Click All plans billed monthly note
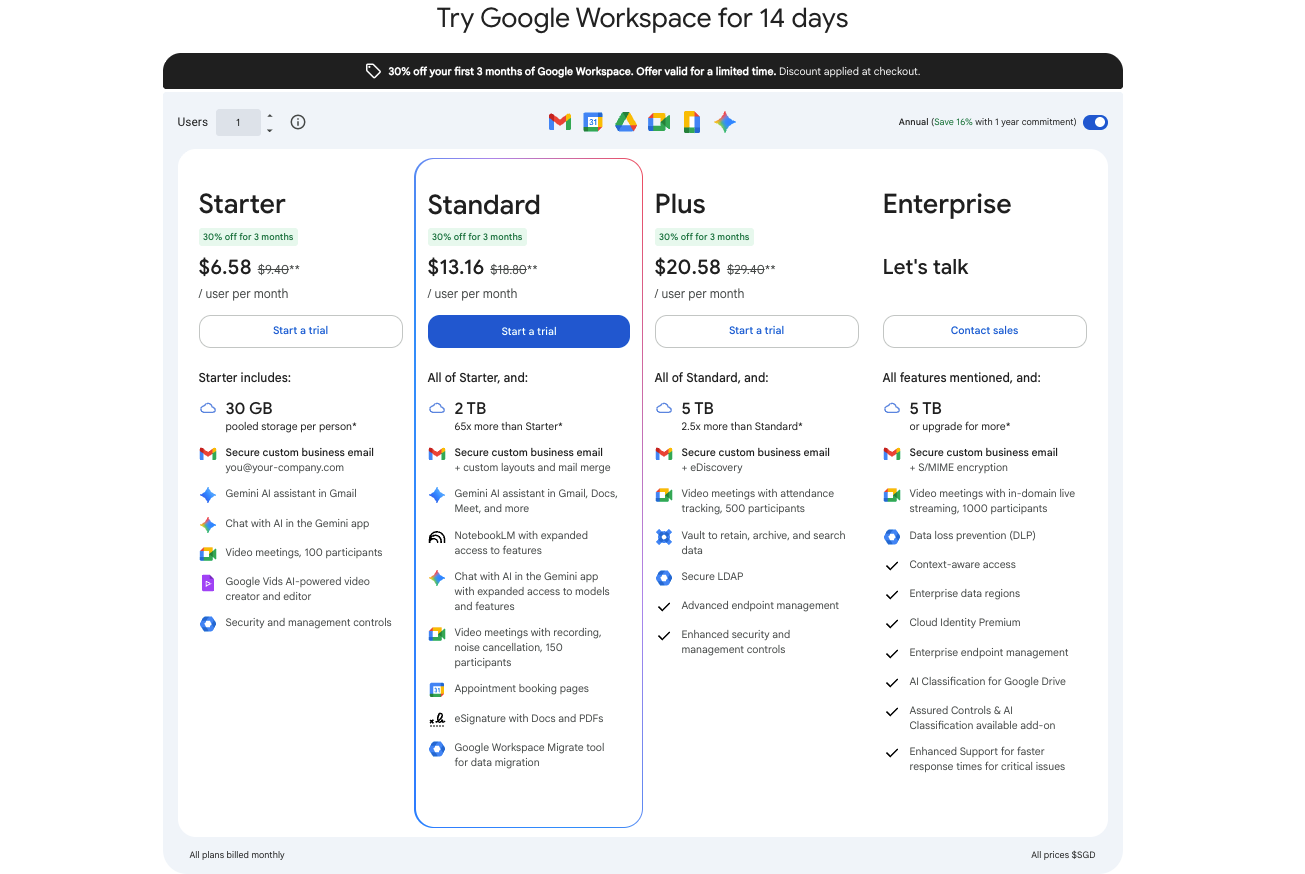Viewport: 1305px width, 874px height. point(237,855)
